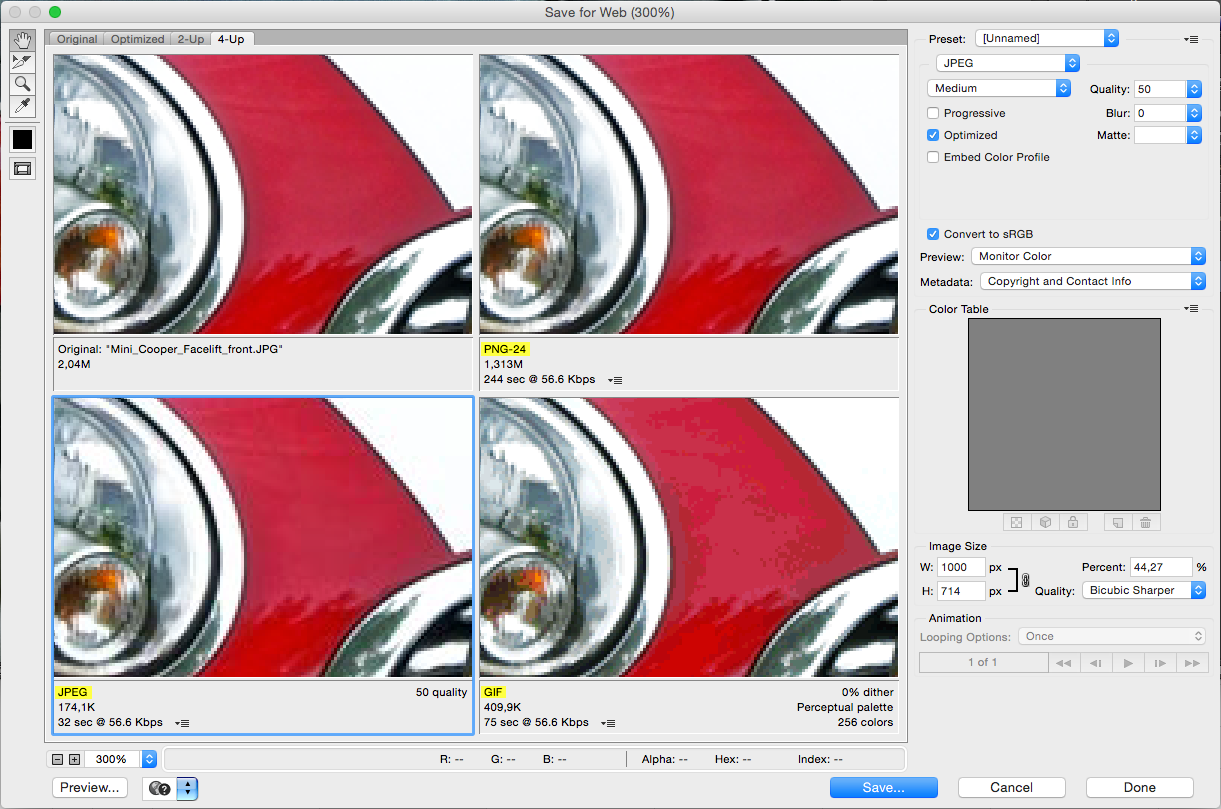Select the Original preview pane

click(x=262, y=194)
